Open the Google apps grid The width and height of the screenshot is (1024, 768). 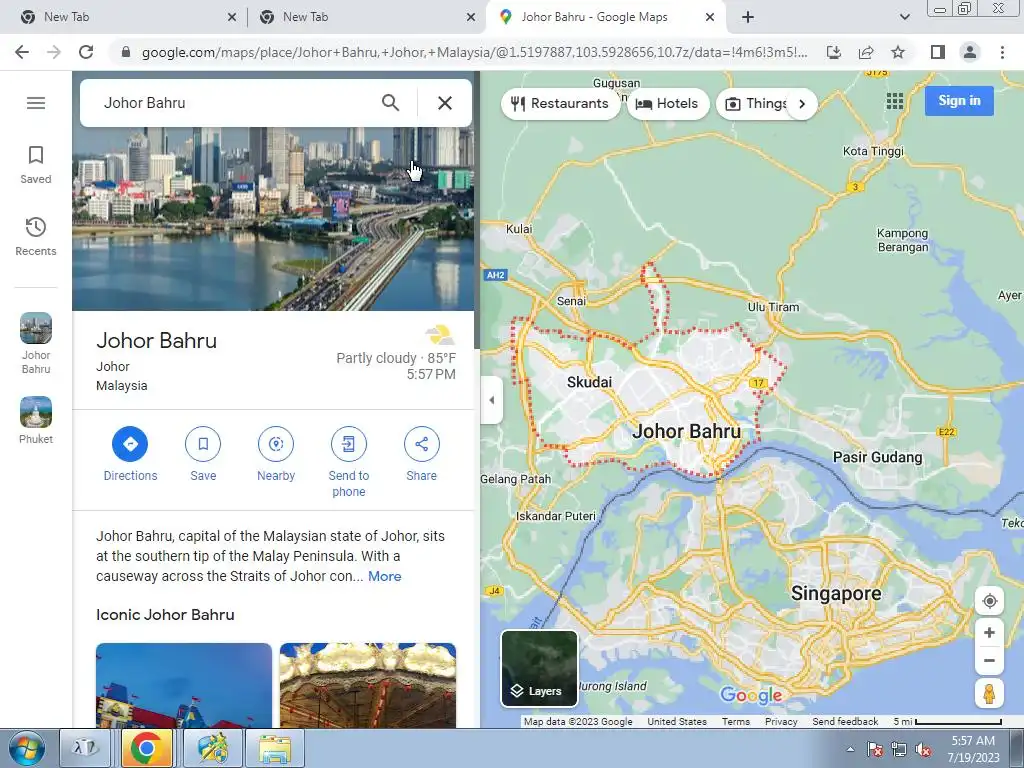(895, 101)
